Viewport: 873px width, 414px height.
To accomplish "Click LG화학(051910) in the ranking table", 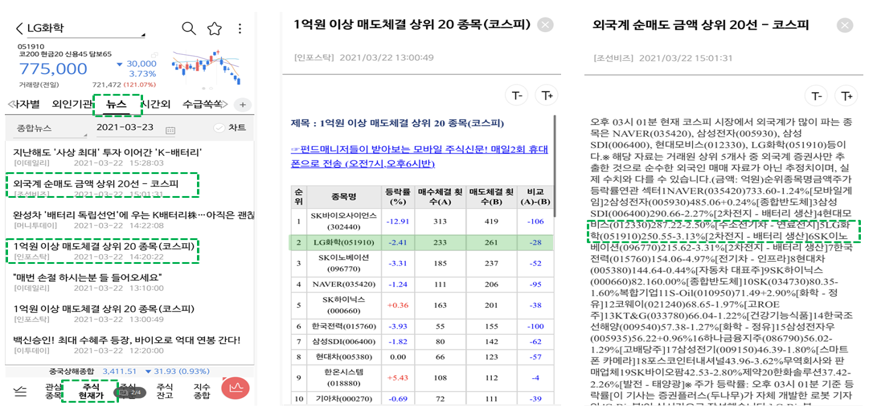I will [x=342, y=243].
